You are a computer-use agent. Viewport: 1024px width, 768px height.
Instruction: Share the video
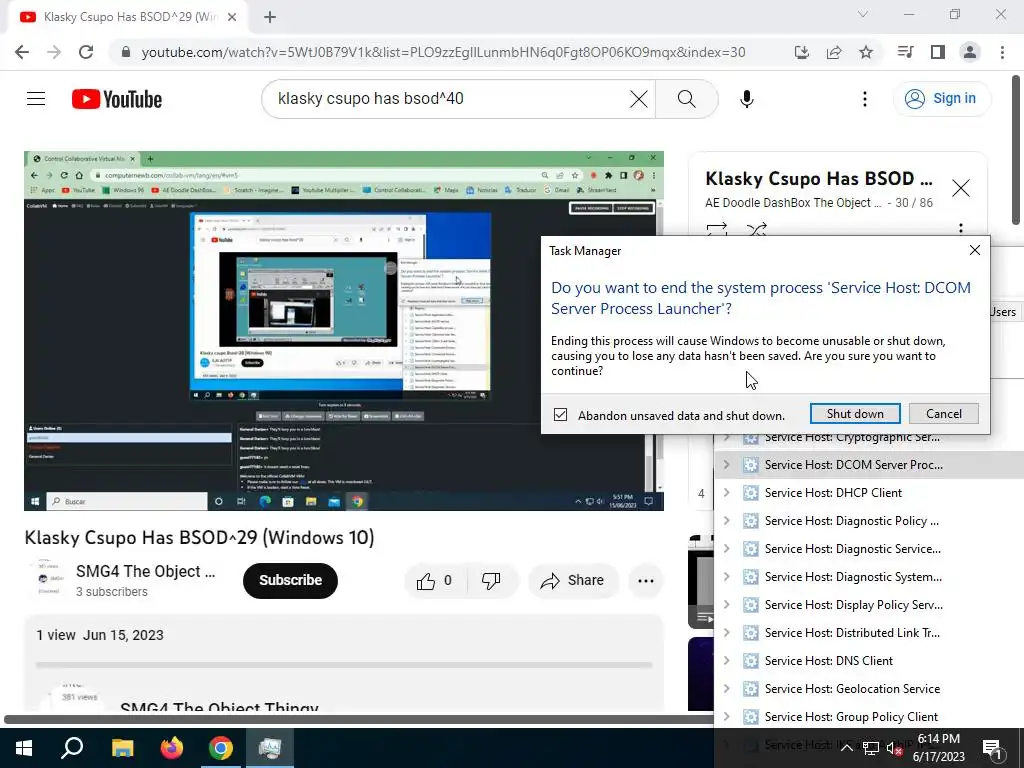(x=573, y=581)
